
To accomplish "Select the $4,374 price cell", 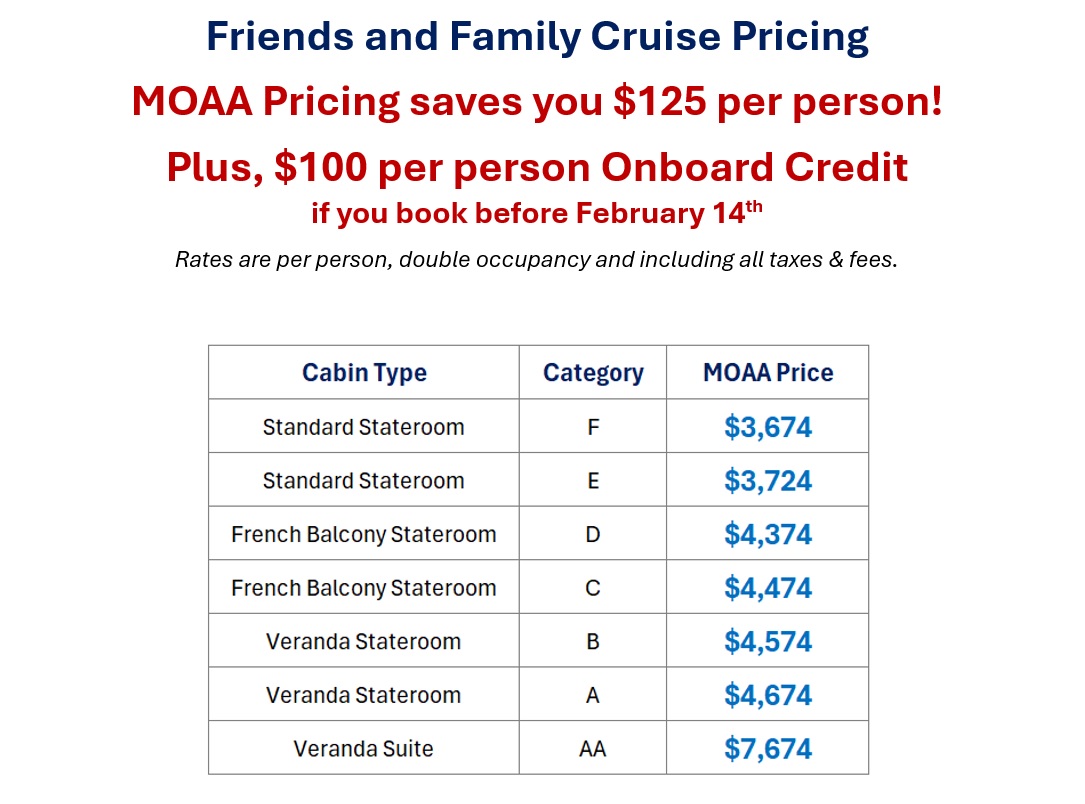I will [x=768, y=534].
